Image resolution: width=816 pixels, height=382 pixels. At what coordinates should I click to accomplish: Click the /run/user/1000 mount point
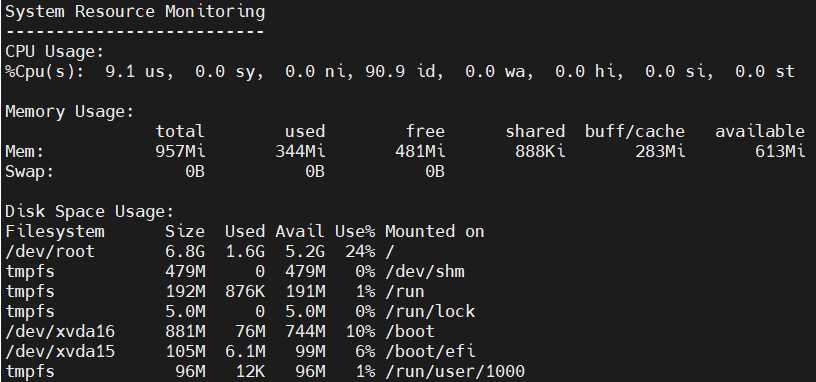[x=455, y=371]
